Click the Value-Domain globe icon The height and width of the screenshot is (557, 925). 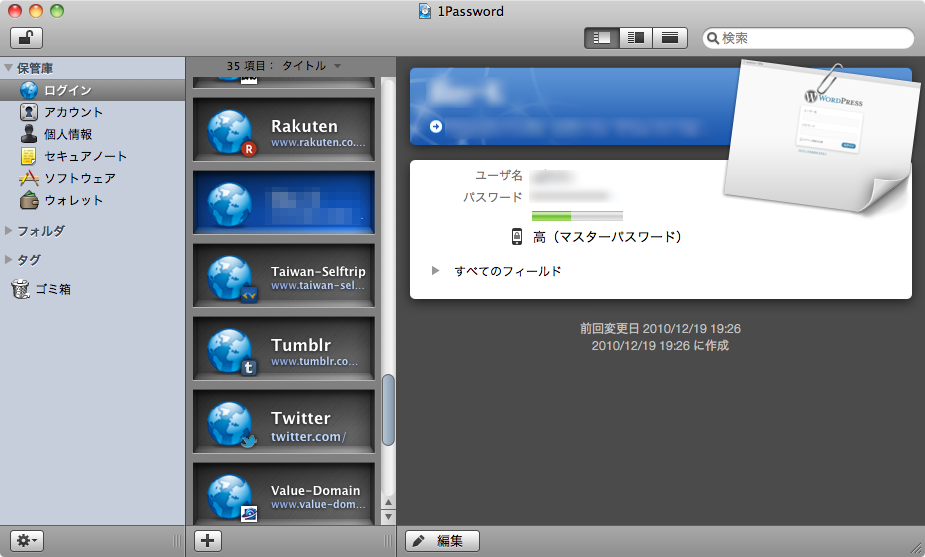click(230, 497)
